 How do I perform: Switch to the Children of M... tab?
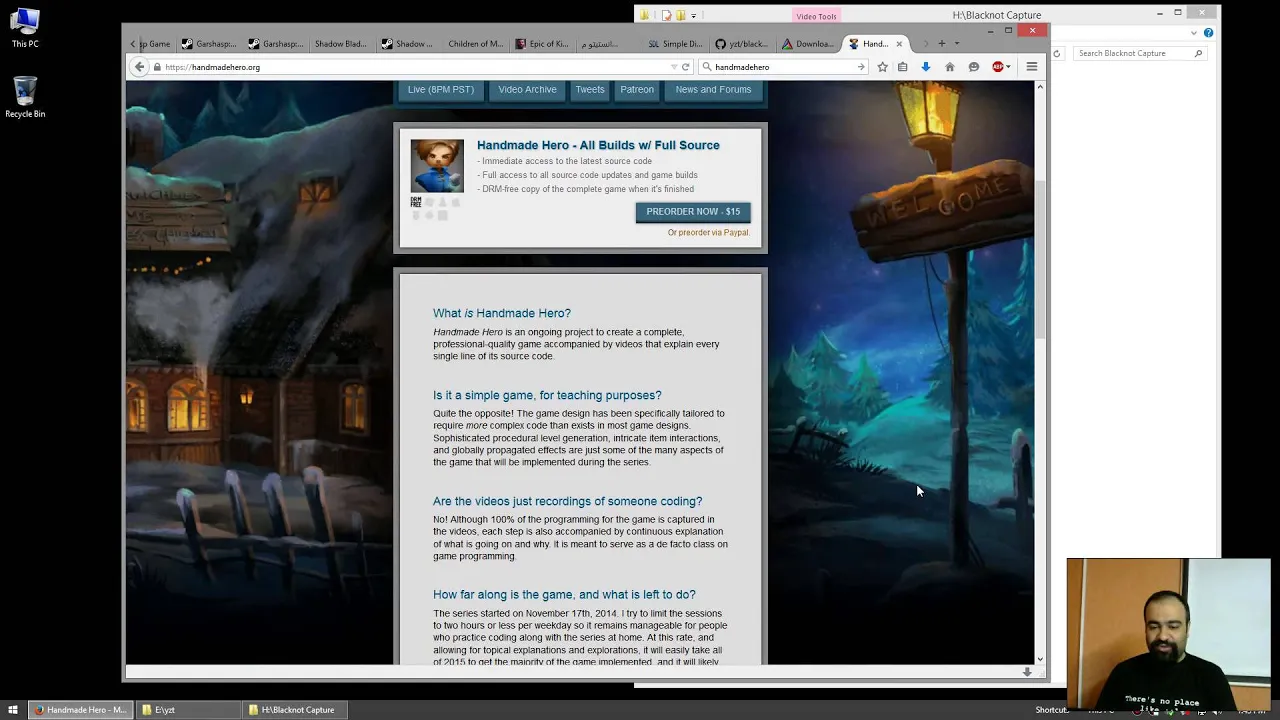pyautogui.click(x=475, y=44)
